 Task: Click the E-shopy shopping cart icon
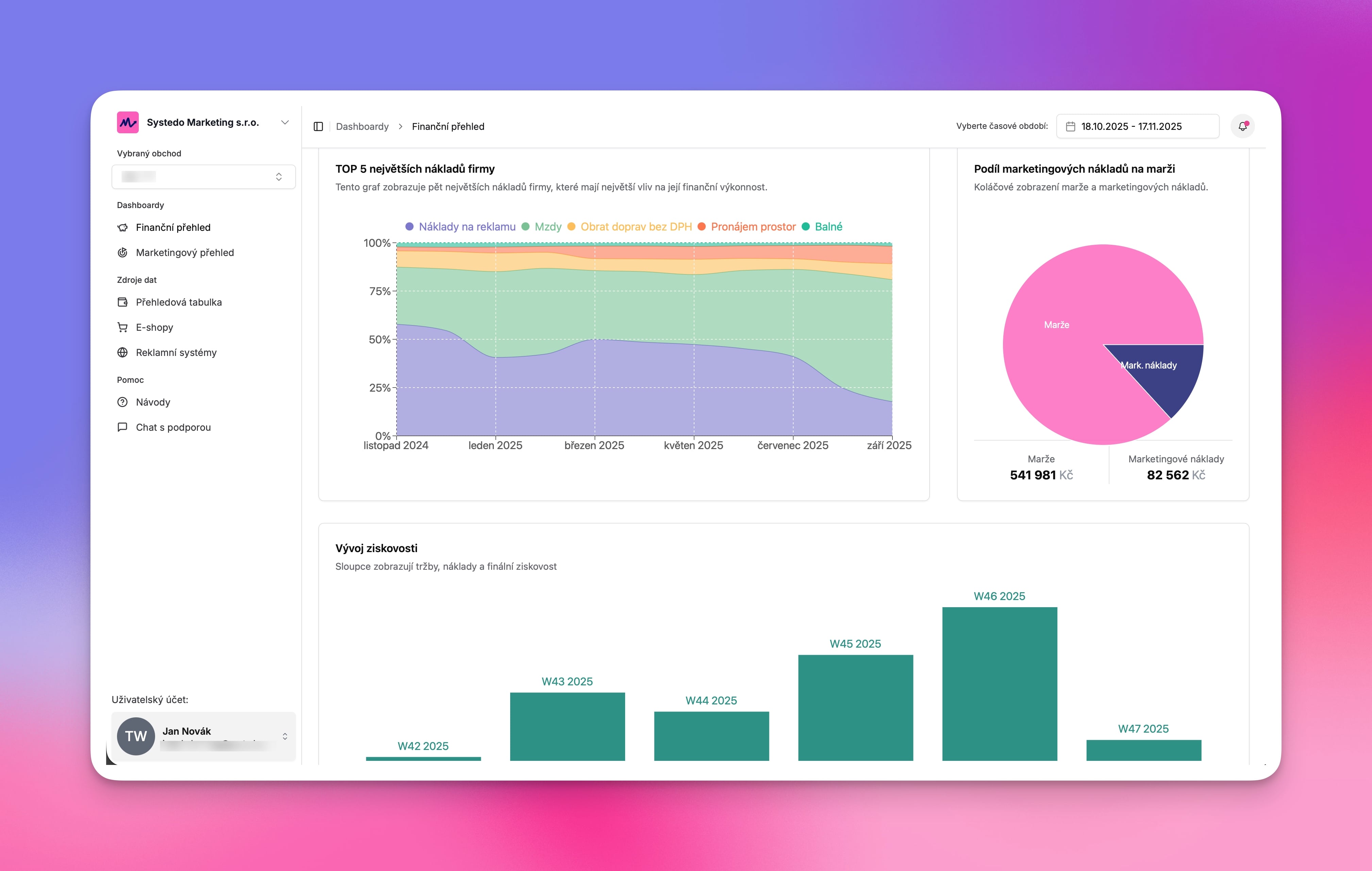122,327
